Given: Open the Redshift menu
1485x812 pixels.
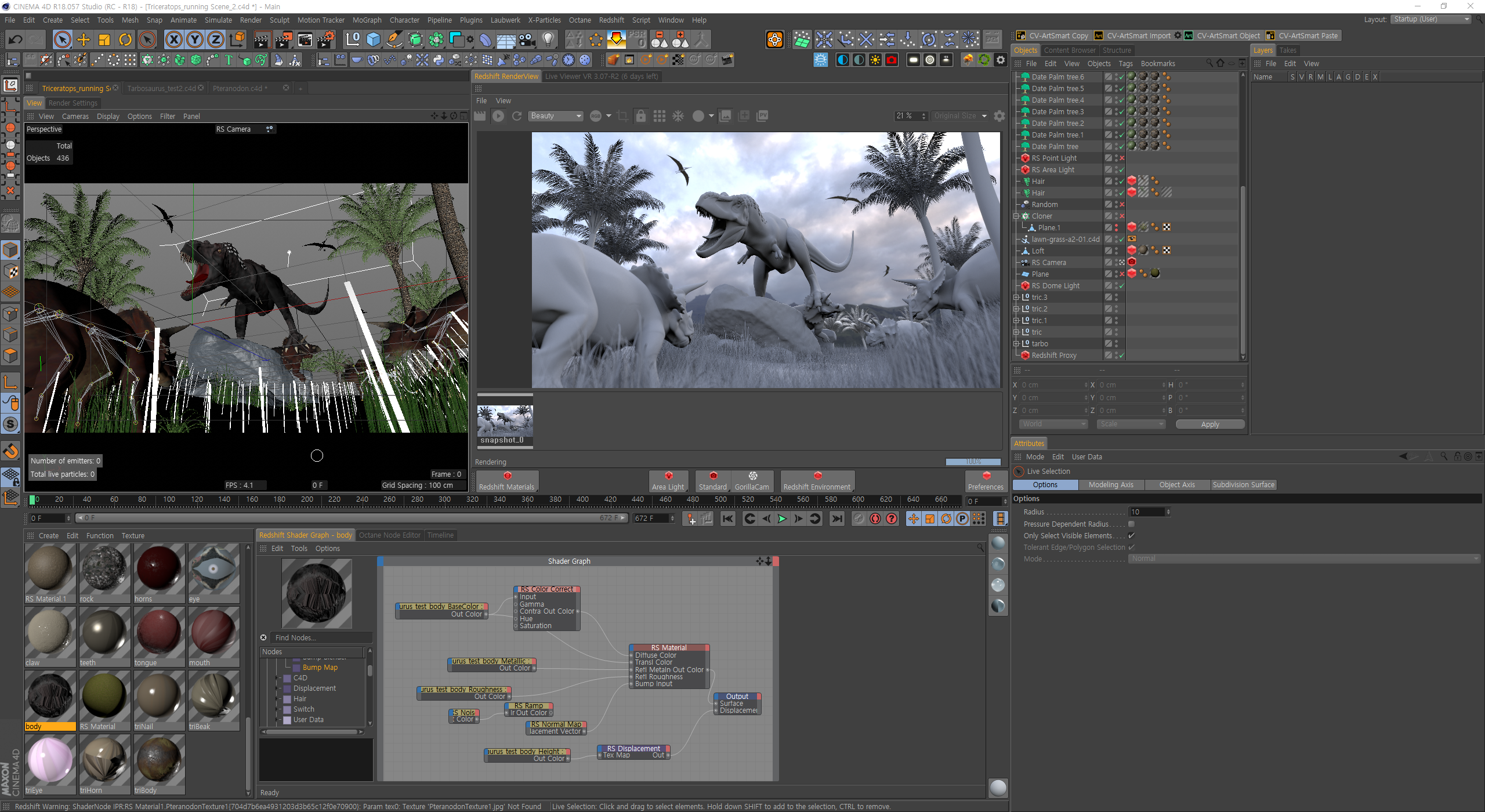Looking at the screenshot, I should pyautogui.click(x=611, y=20).
